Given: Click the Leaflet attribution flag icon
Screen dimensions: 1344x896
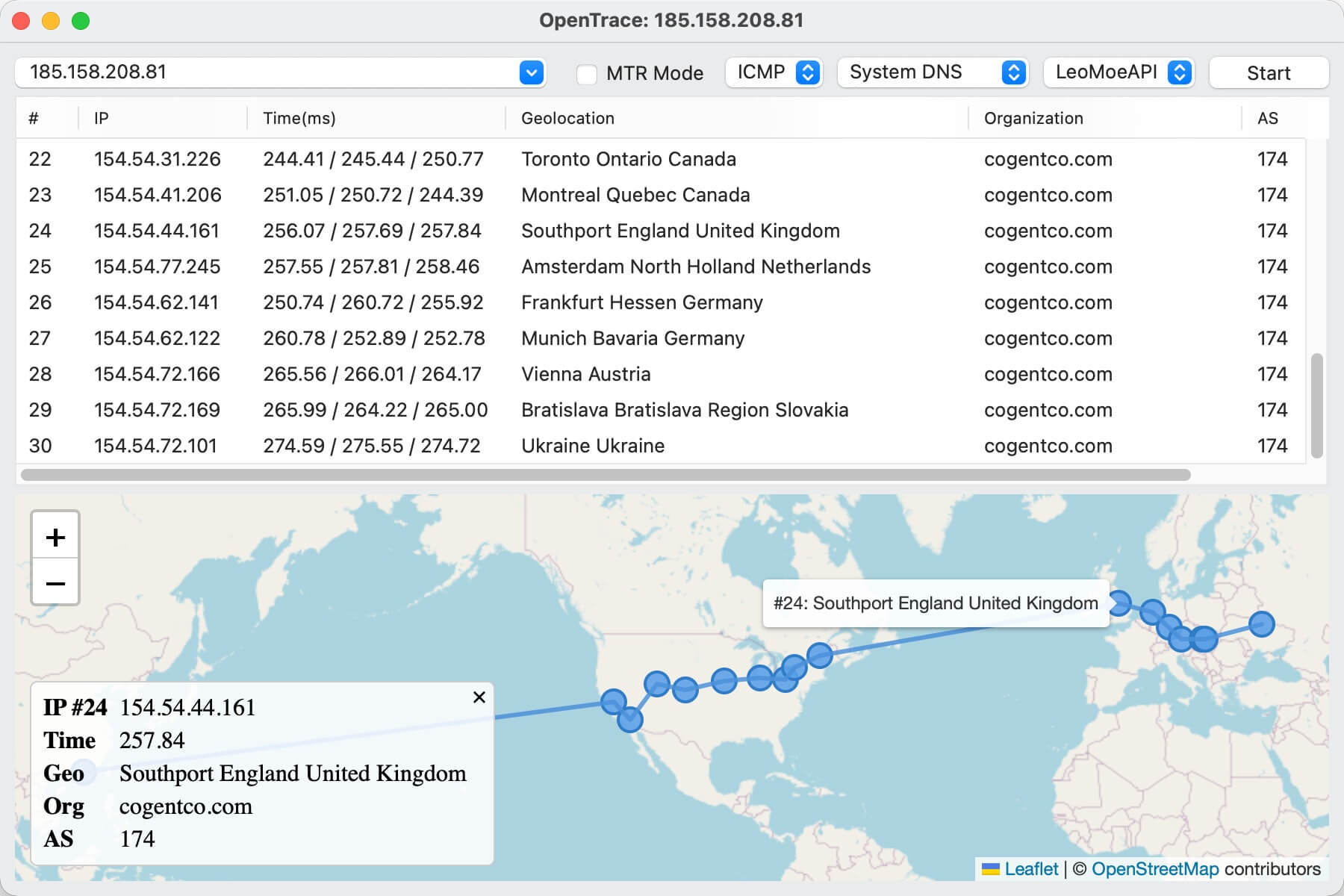Looking at the screenshot, I should (x=991, y=868).
